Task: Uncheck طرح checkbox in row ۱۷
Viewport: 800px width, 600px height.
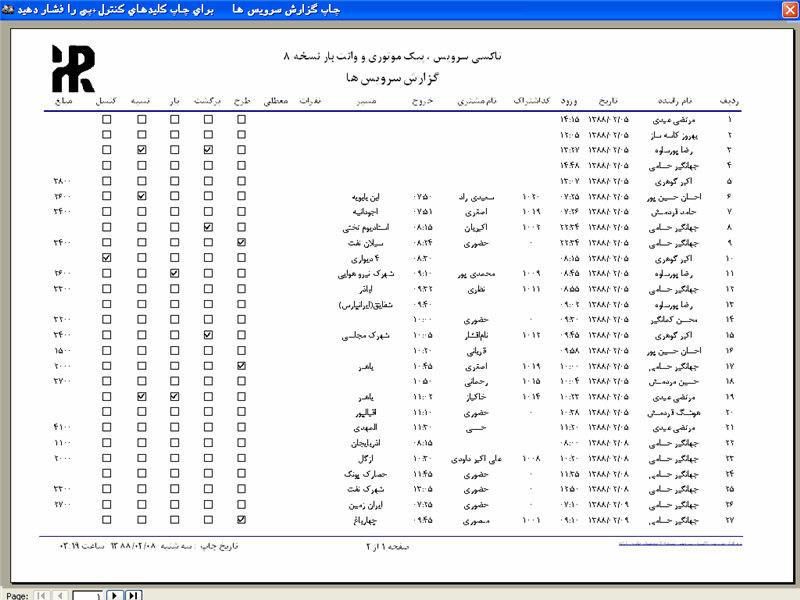Action: coord(241,366)
